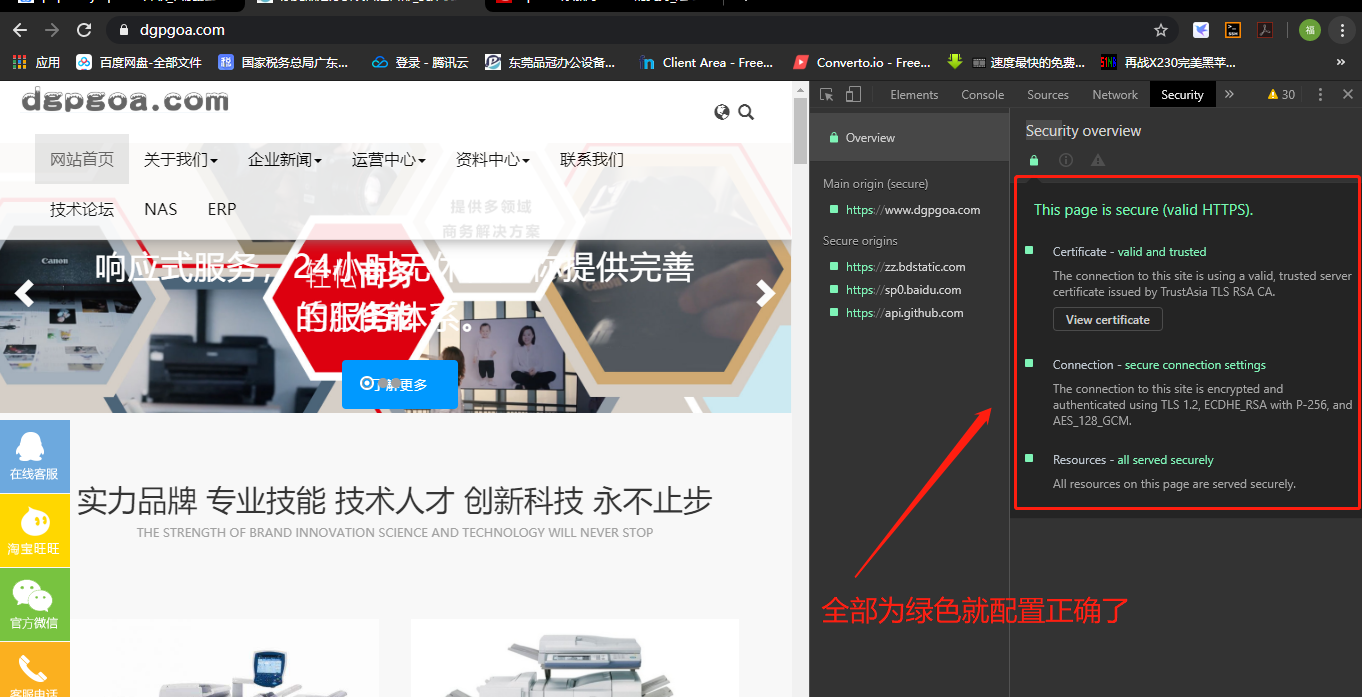Image resolution: width=1362 pixels, height=697 pixels.
Task: Show the previous carousel slide arrow
Action: tap(24, 293)
